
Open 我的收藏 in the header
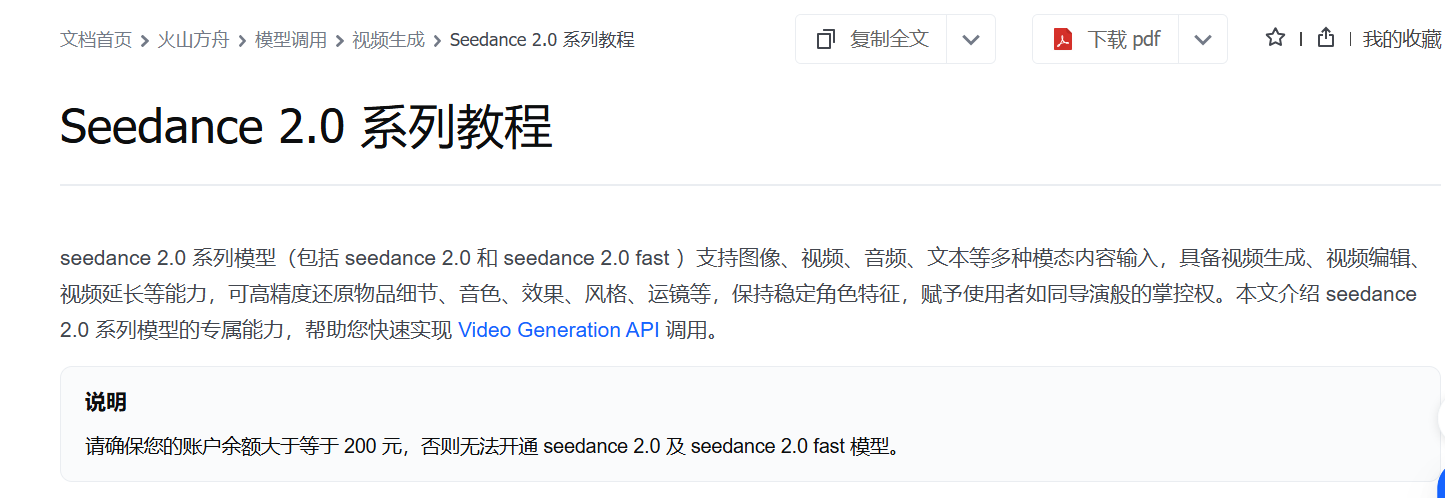click(x=1402, y=39)
